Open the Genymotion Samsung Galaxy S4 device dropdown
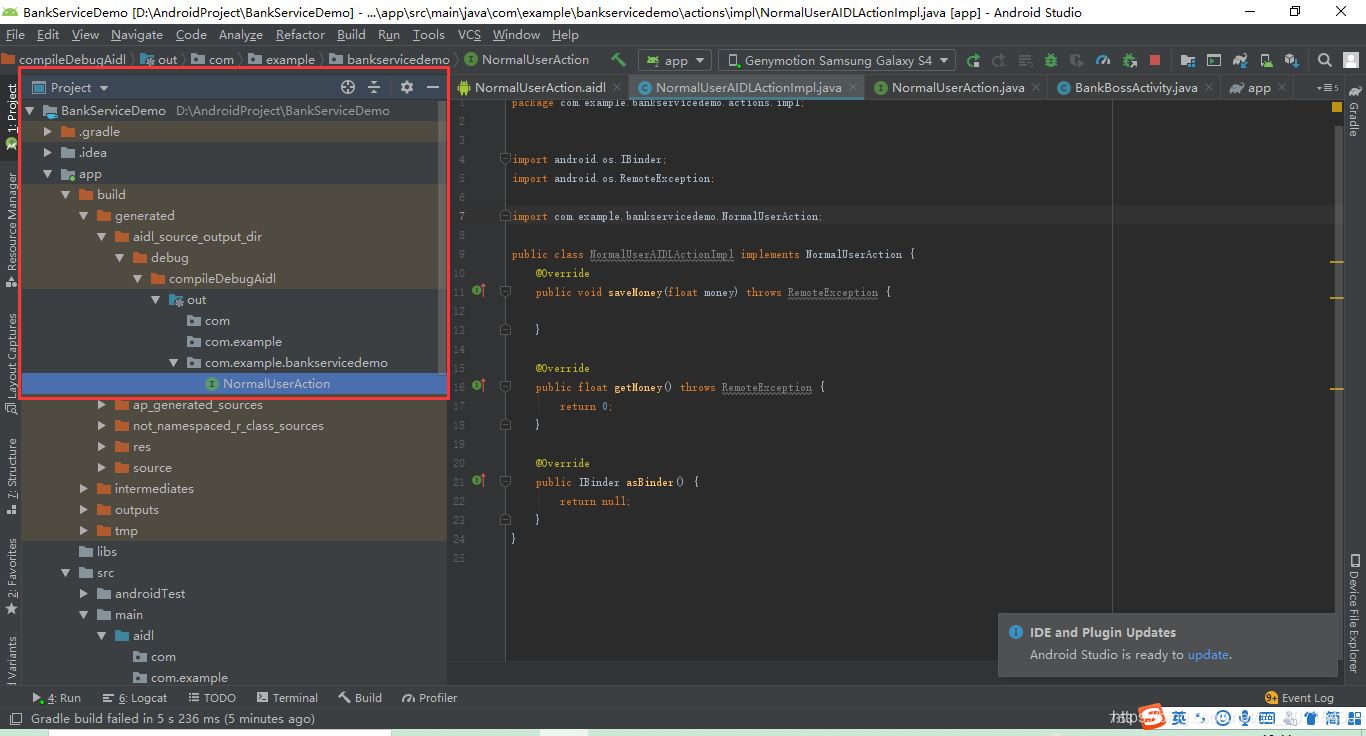Viewport: 1366px width, 736px height. pyautogui.click(x=836, y=60)
